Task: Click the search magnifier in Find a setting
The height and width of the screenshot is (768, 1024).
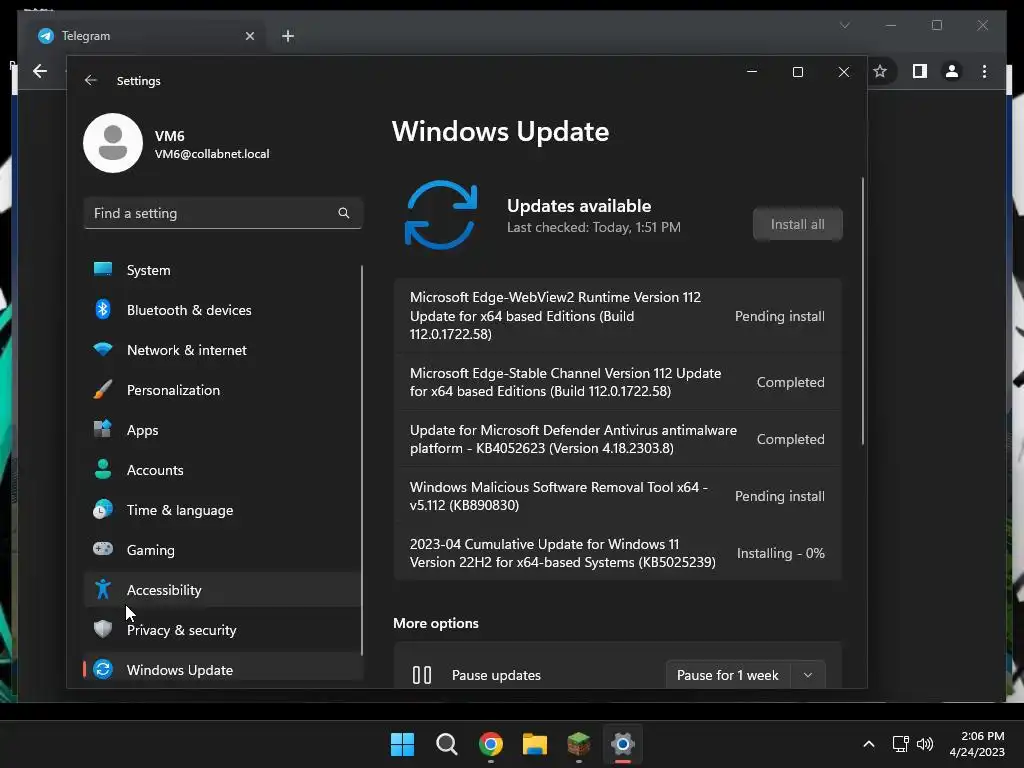Action: [344, 213]
